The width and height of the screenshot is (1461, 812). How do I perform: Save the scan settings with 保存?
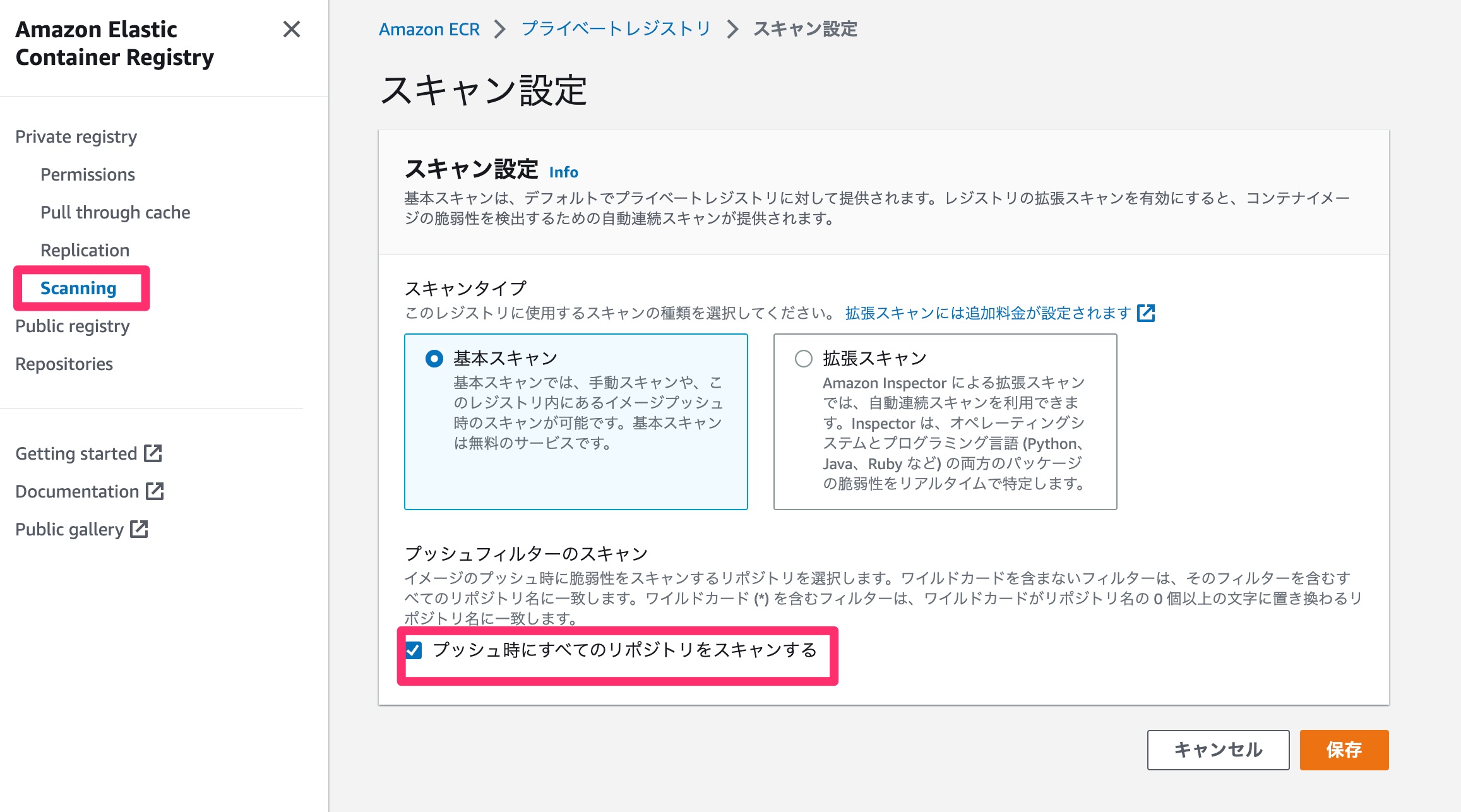pos(1344,750)
